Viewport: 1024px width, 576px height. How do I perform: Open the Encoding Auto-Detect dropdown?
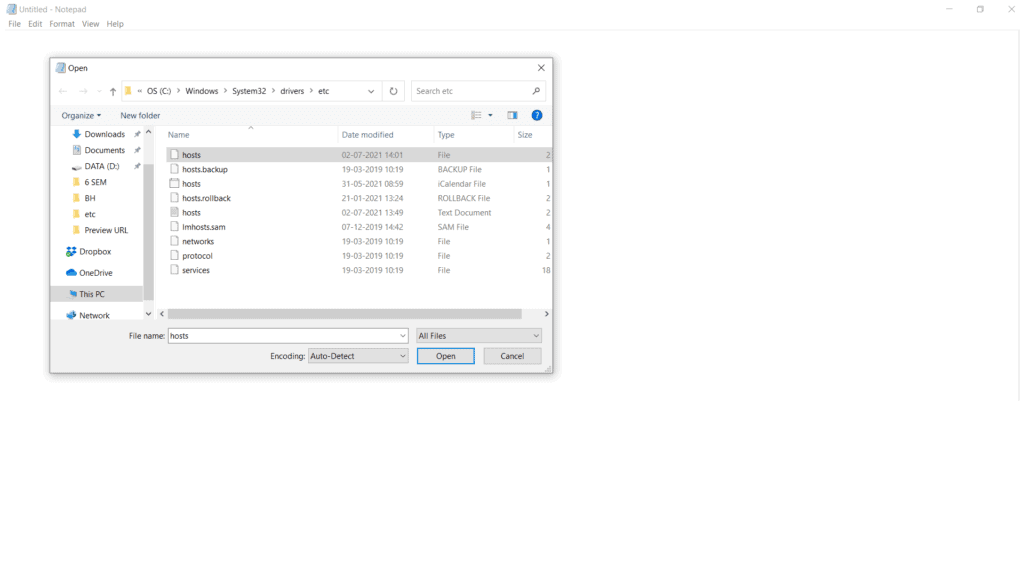pyautogui.click(x=357, y=355)
